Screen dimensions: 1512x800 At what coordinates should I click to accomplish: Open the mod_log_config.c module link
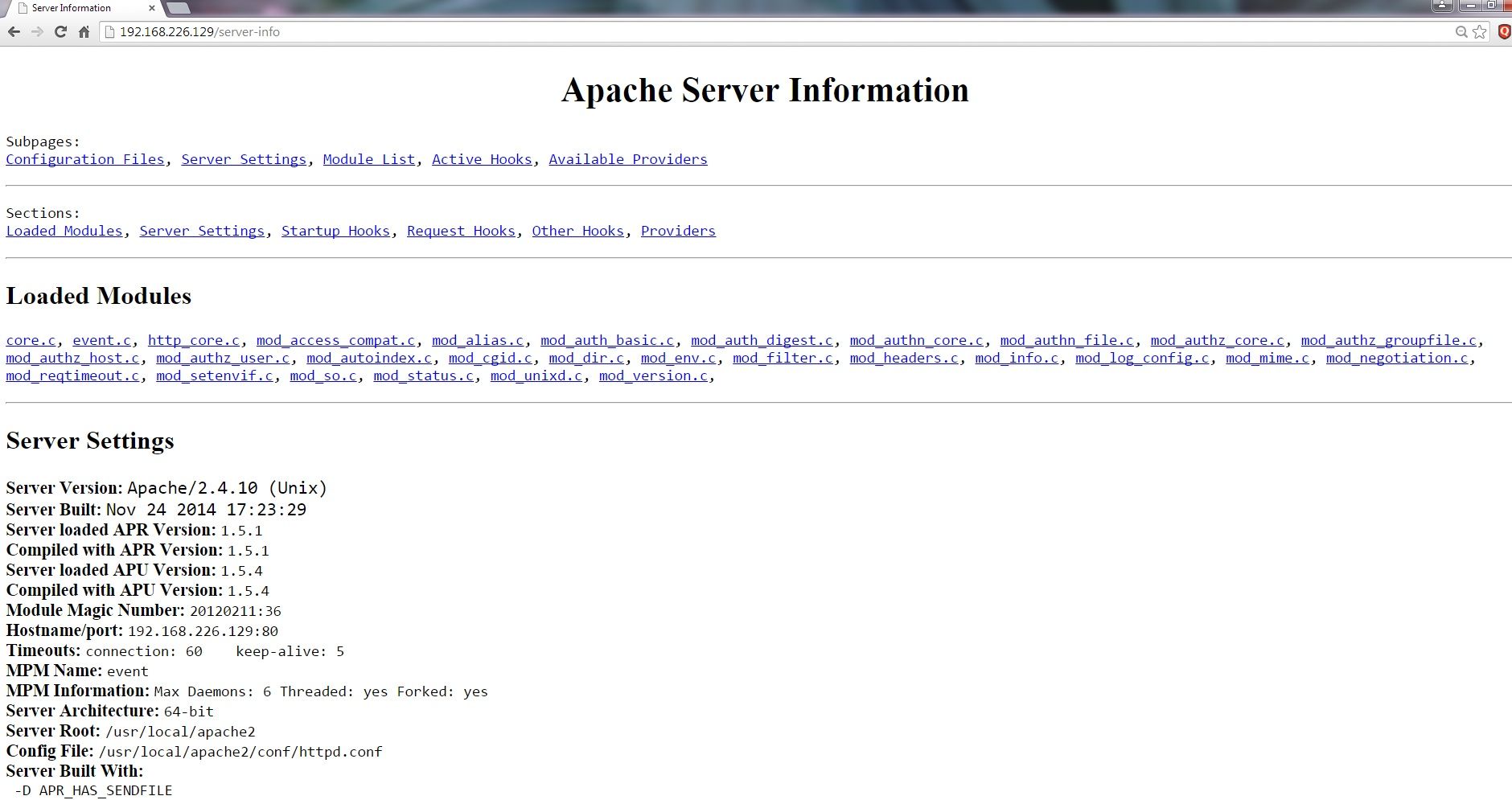click(x=1143, y=358)
